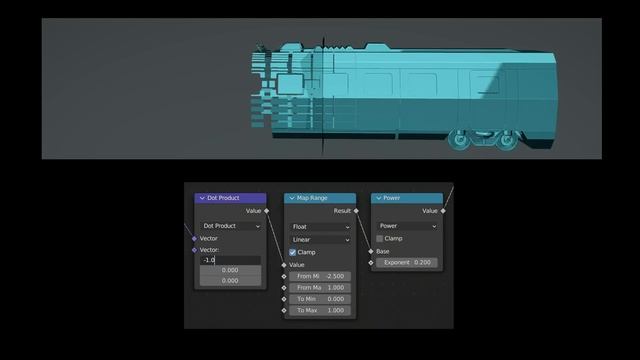Click the Map Range Result output socket

click(x=356, y=211)
